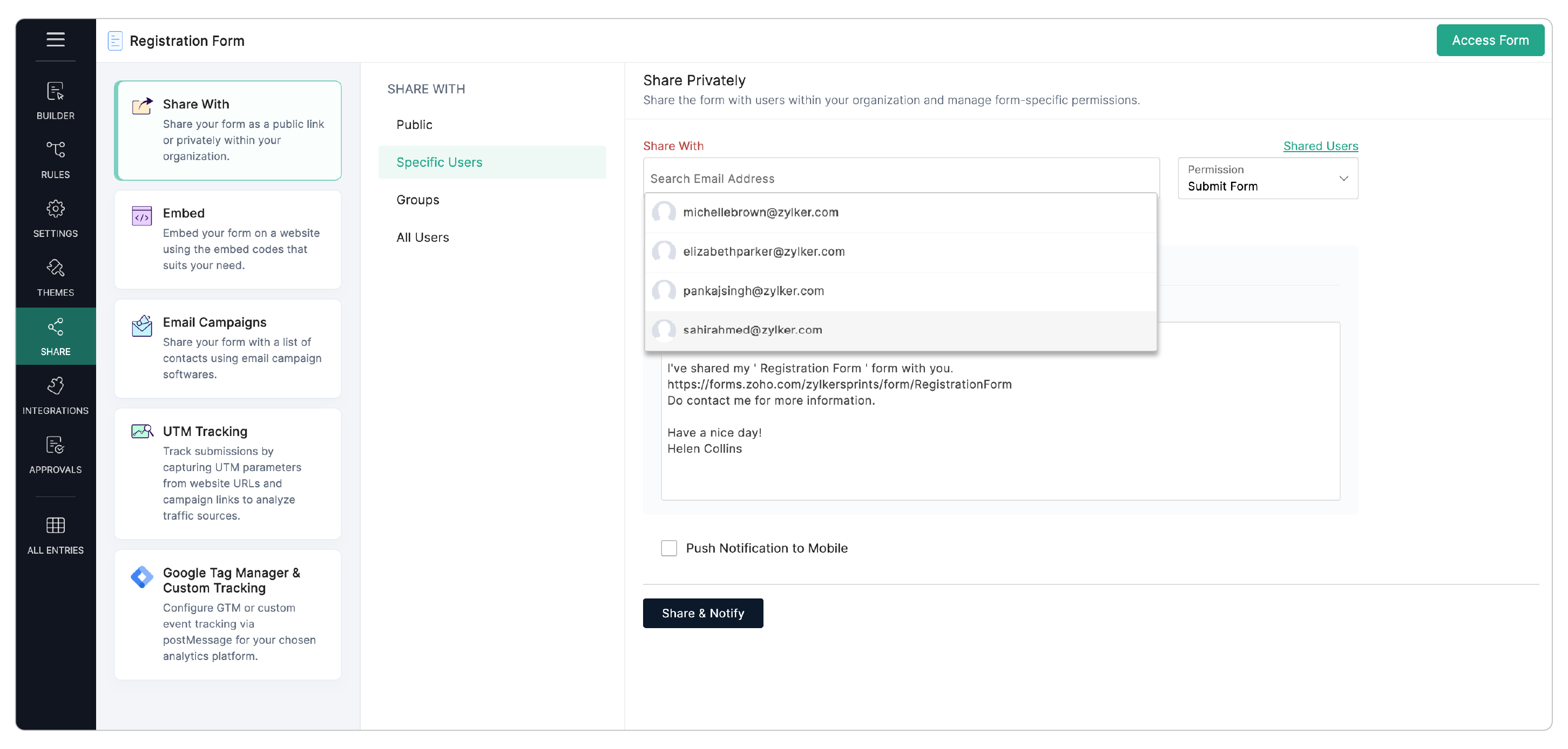Select the Rules icon in sidebar
Viewport: 1568px width, 749px height.
(x=56, y=159)
